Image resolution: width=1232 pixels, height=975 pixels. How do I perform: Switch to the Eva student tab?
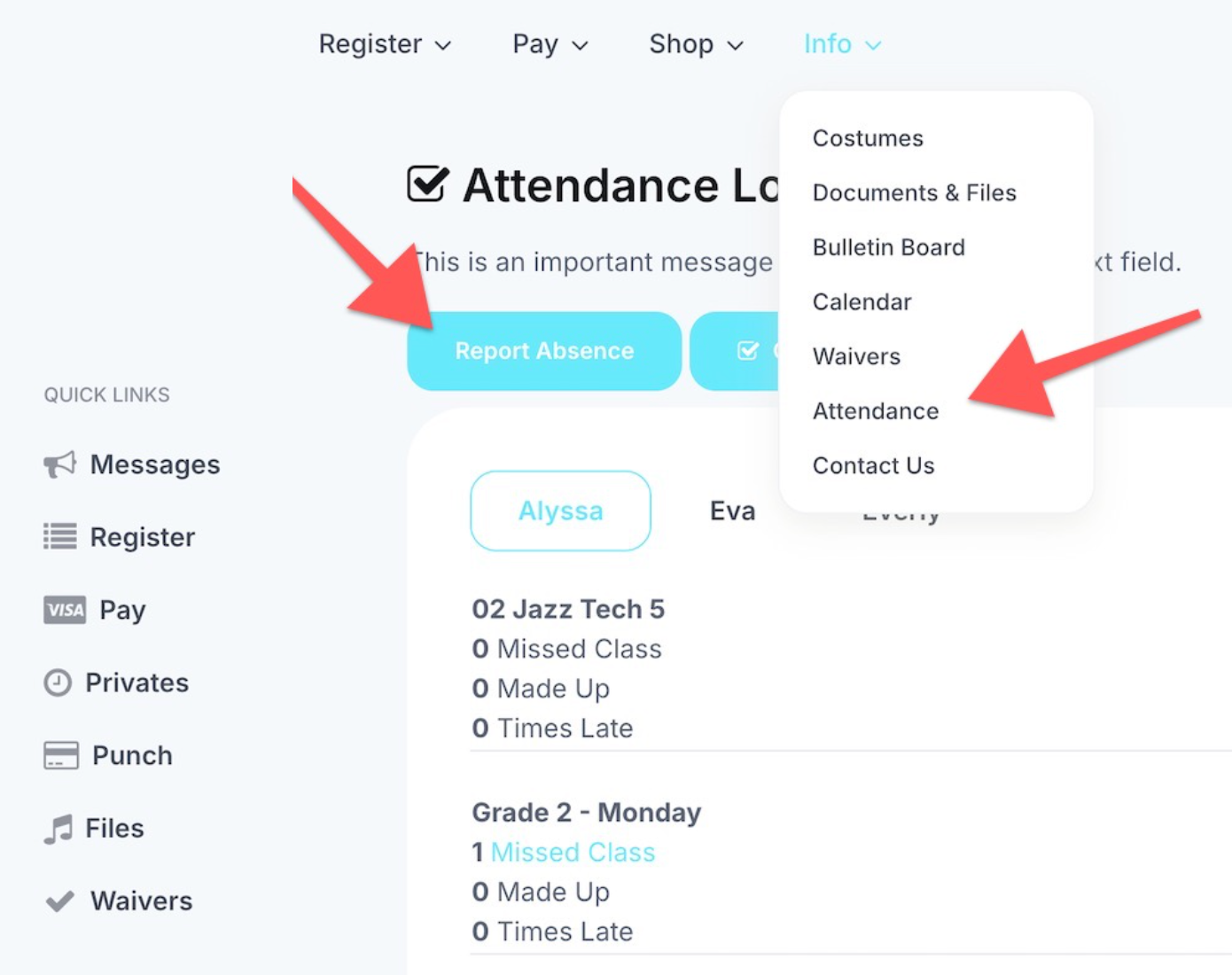click(733, 511)
